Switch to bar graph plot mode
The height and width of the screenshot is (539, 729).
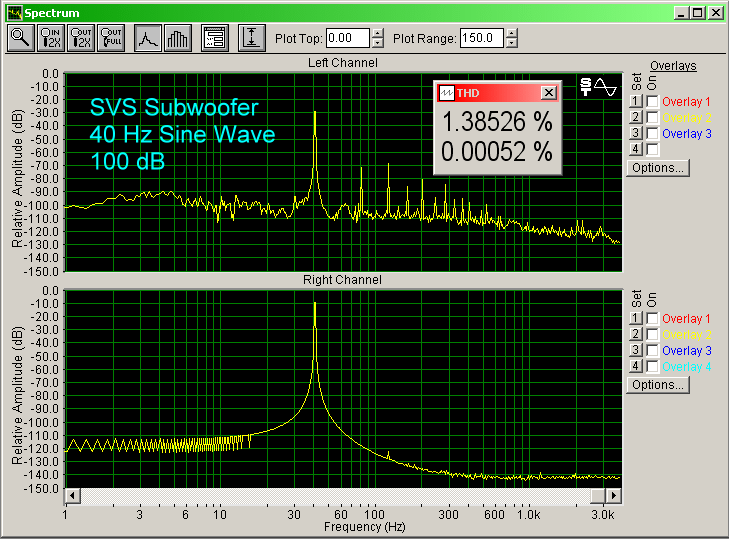coord(178,38)
